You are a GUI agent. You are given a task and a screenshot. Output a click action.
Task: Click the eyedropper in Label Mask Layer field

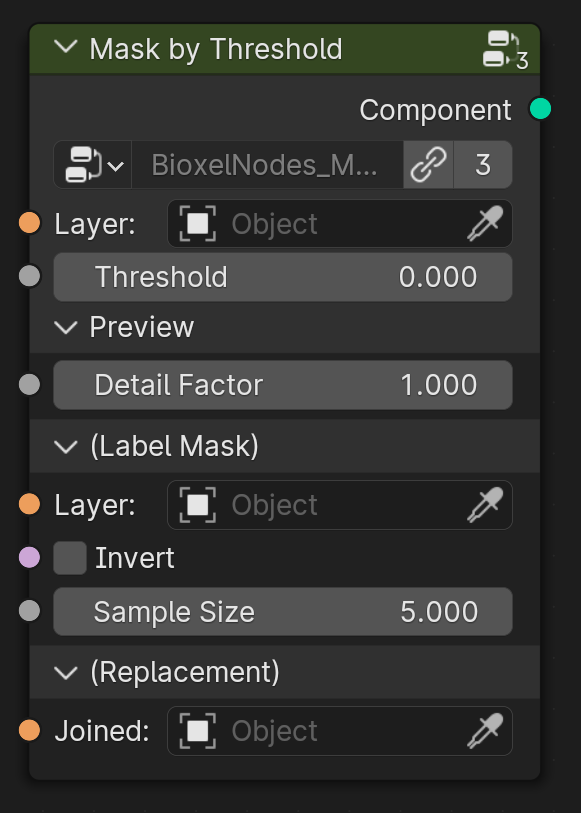(485, 504)
